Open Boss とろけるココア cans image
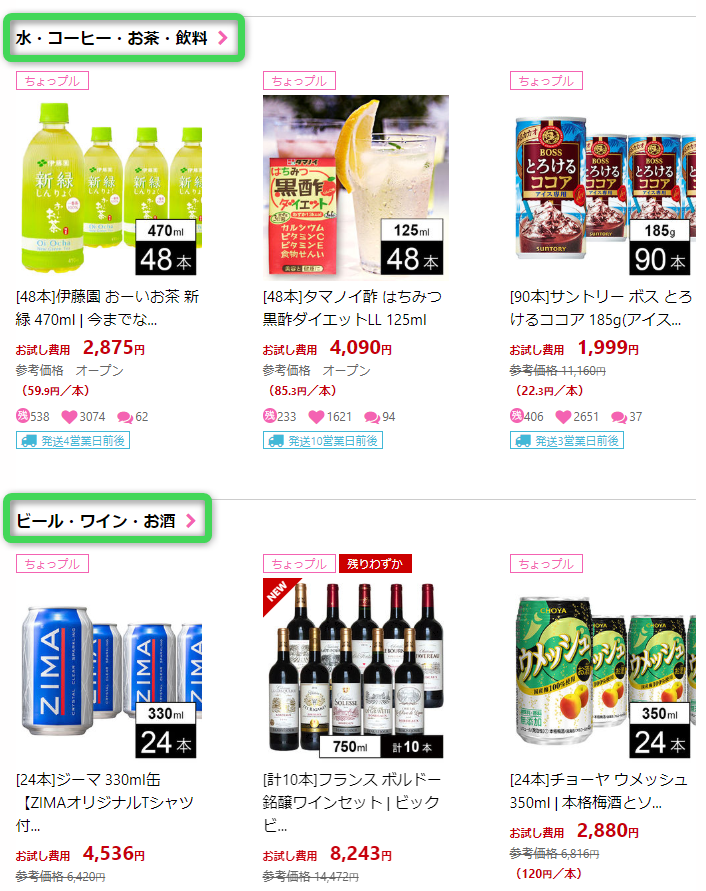Image resolution: width=706 pixels, height=891 pixels. click(x=603, y=188)
